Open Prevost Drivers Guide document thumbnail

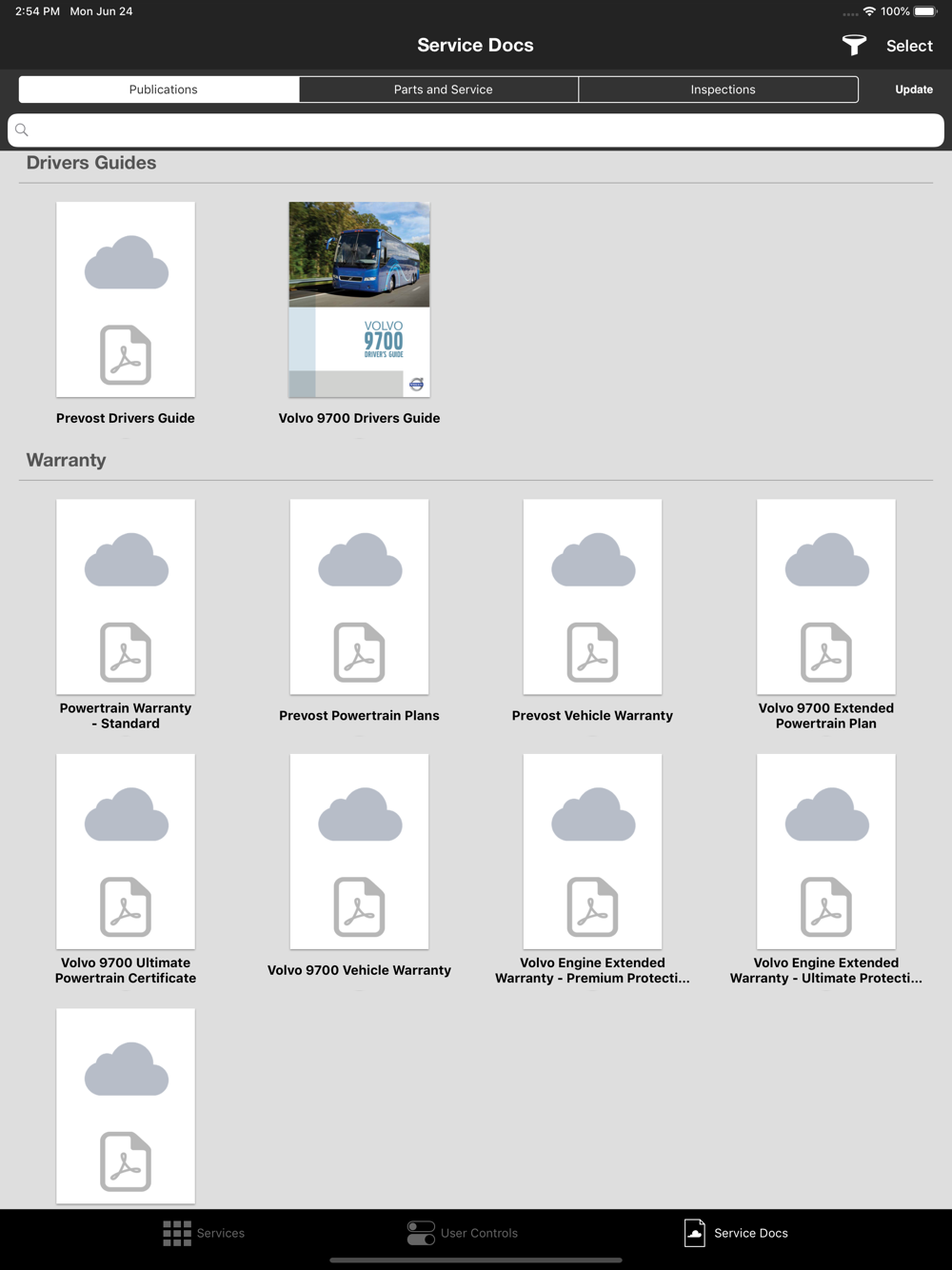click(x=126, y=300)
